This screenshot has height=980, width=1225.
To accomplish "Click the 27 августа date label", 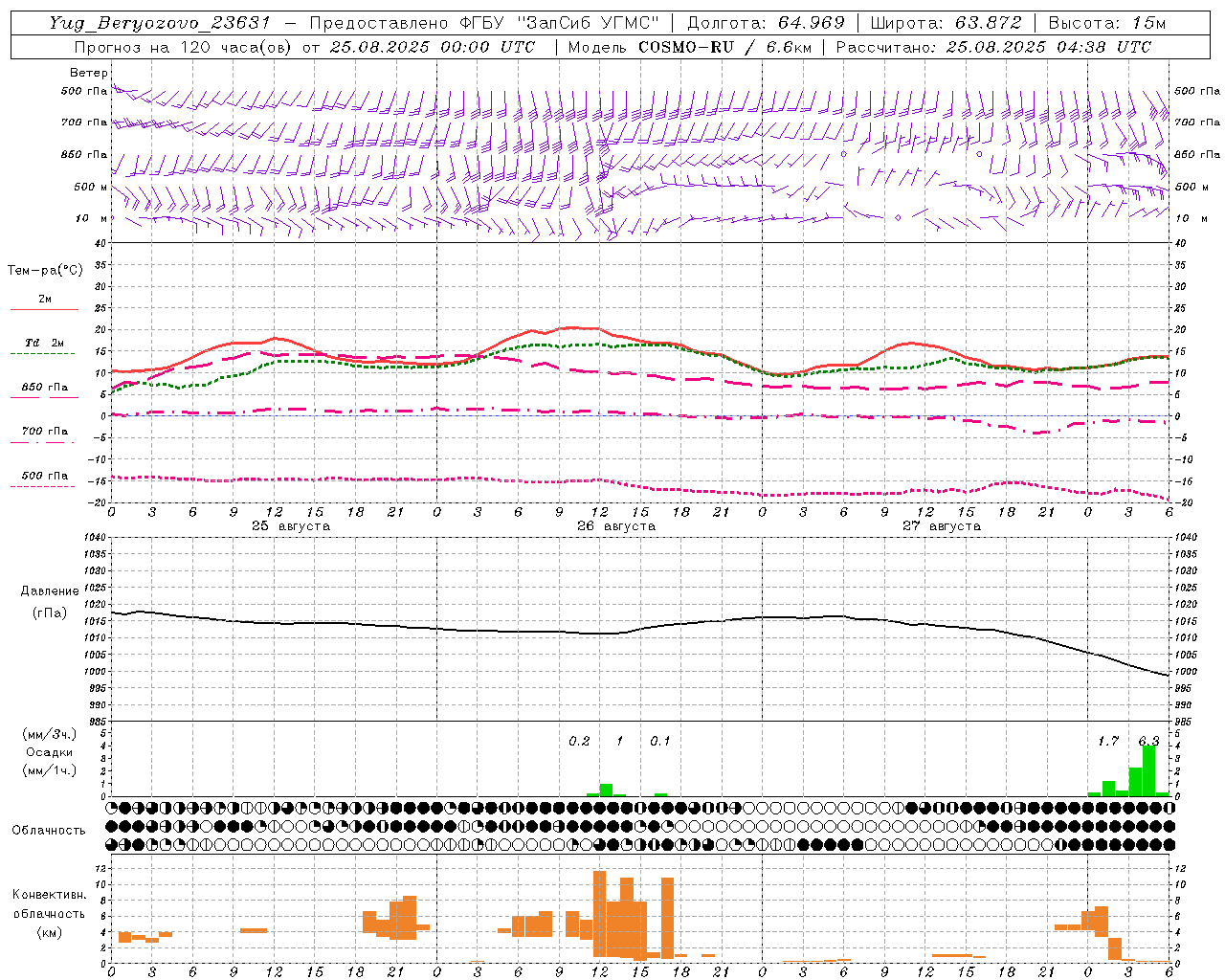I will pos(942,526).
